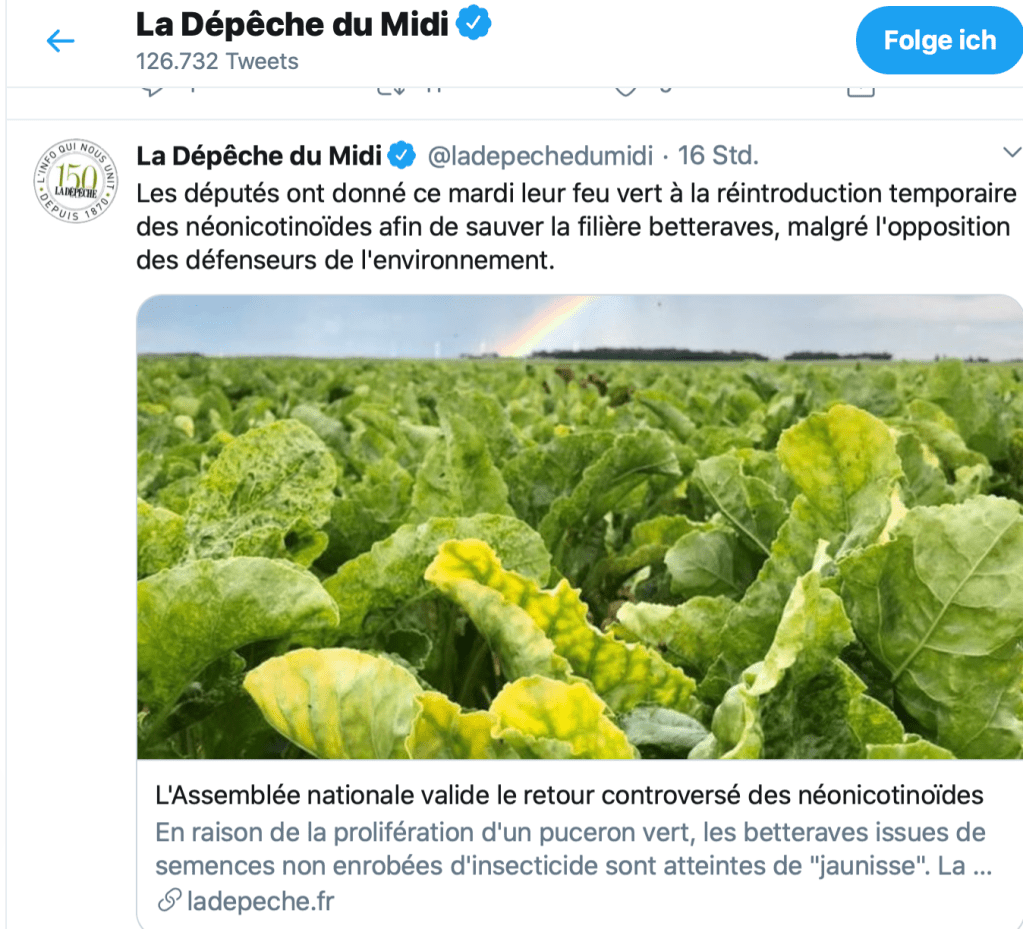The height and width of the screenshot is (929, 1023).
Task: Open the L'Assemblée nationale article headline
Action: (570, 796)
